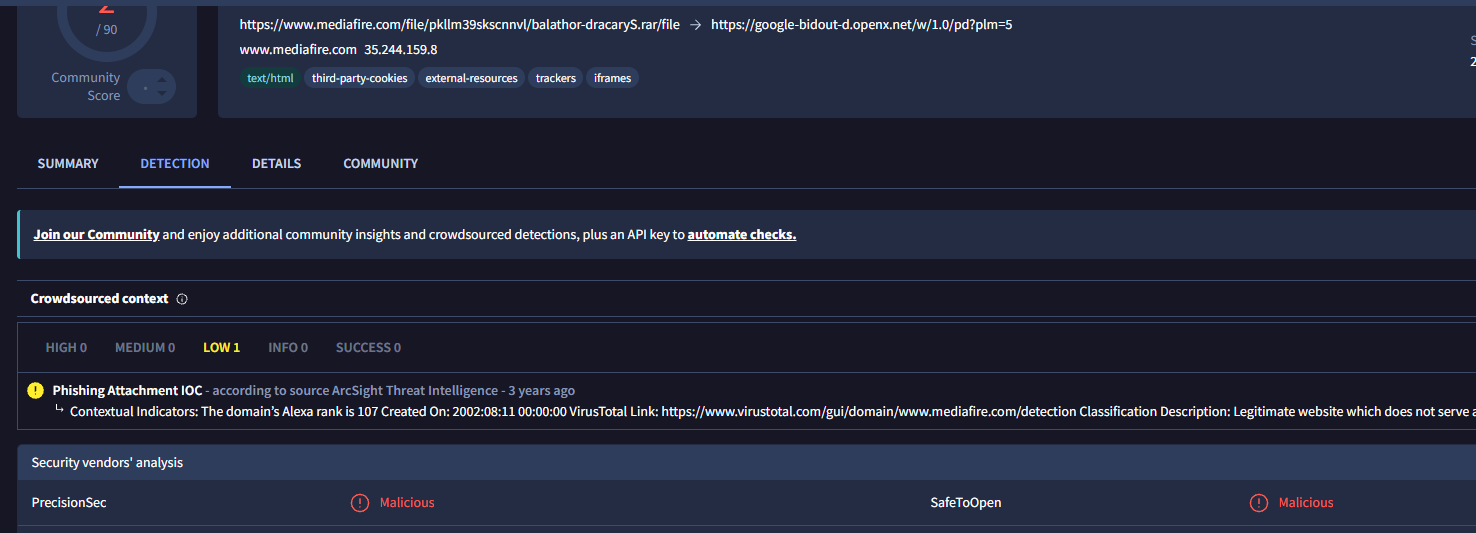This screenshot has height=533, width=1476.
Task: Click the text/html tag
Action: point(270,78)
